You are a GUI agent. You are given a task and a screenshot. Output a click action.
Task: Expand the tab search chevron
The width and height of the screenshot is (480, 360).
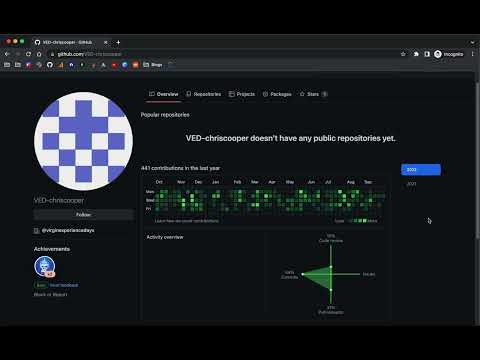pos(473,42)
